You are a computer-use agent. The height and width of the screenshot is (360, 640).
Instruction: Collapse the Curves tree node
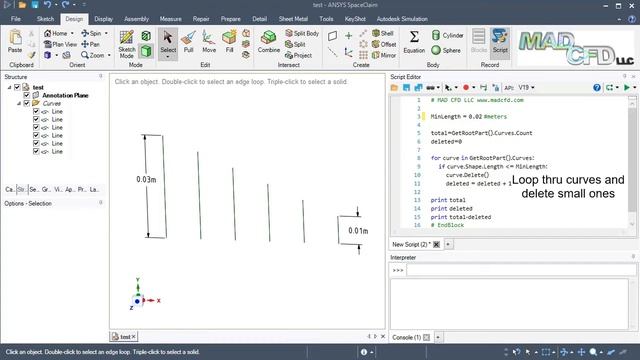[18, 103]
